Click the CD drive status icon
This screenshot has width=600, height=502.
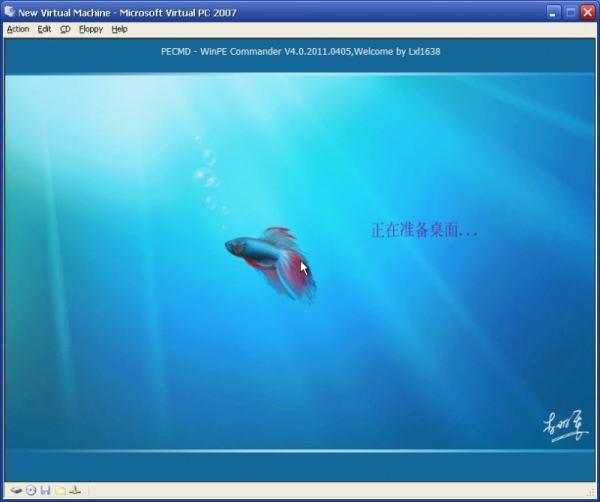pos(31,490)
